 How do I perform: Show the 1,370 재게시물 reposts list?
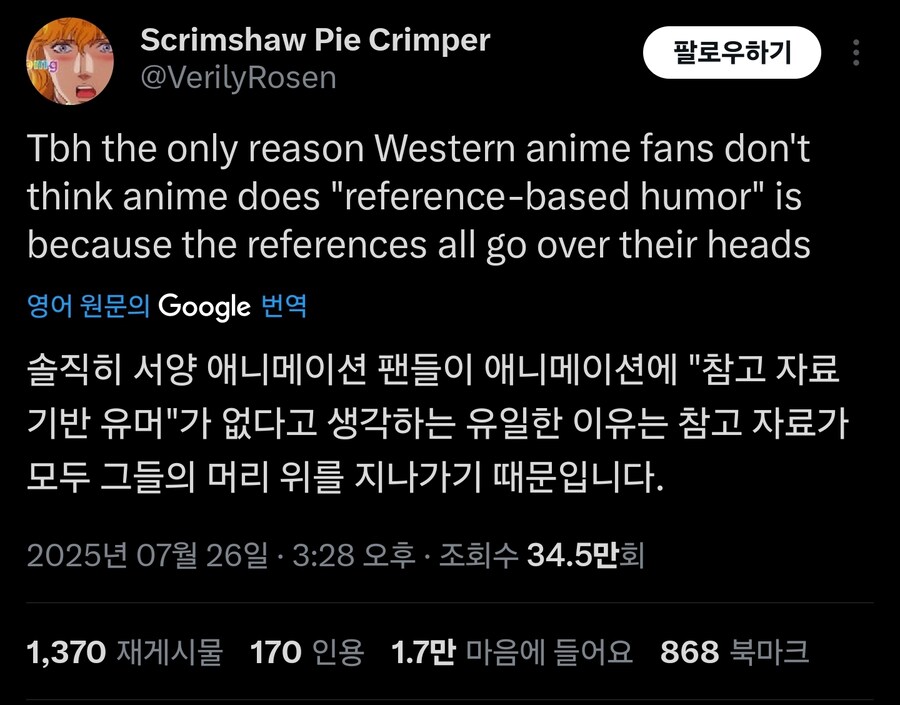125,652
